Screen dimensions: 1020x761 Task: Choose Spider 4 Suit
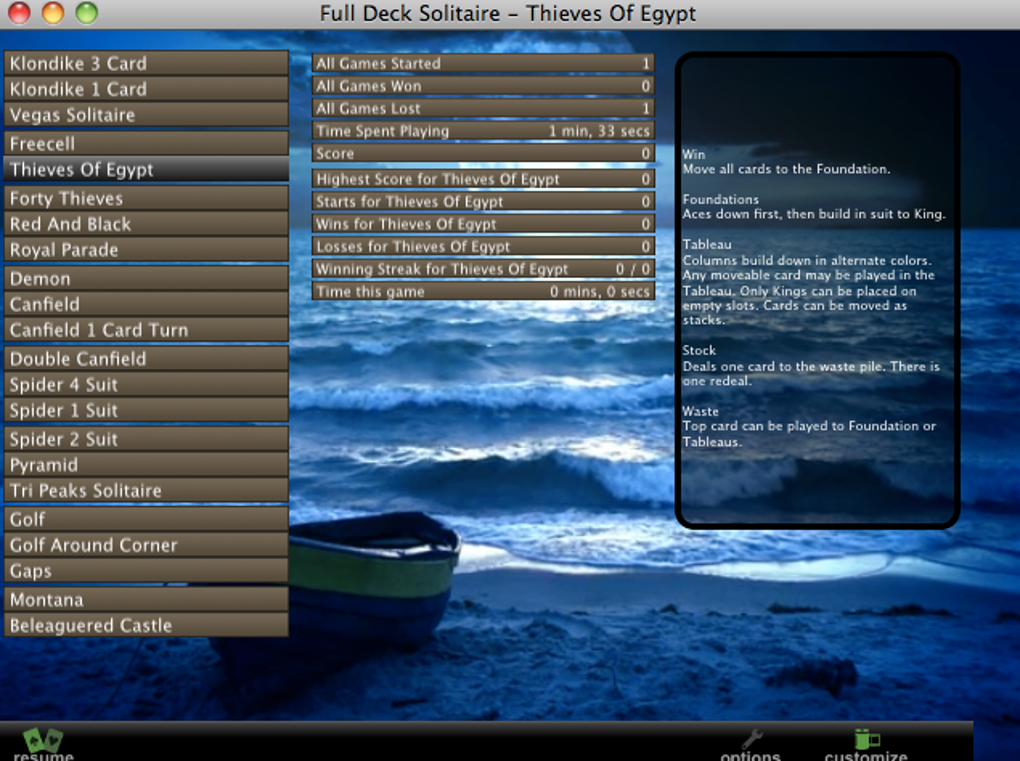click(x=146, y=384)
